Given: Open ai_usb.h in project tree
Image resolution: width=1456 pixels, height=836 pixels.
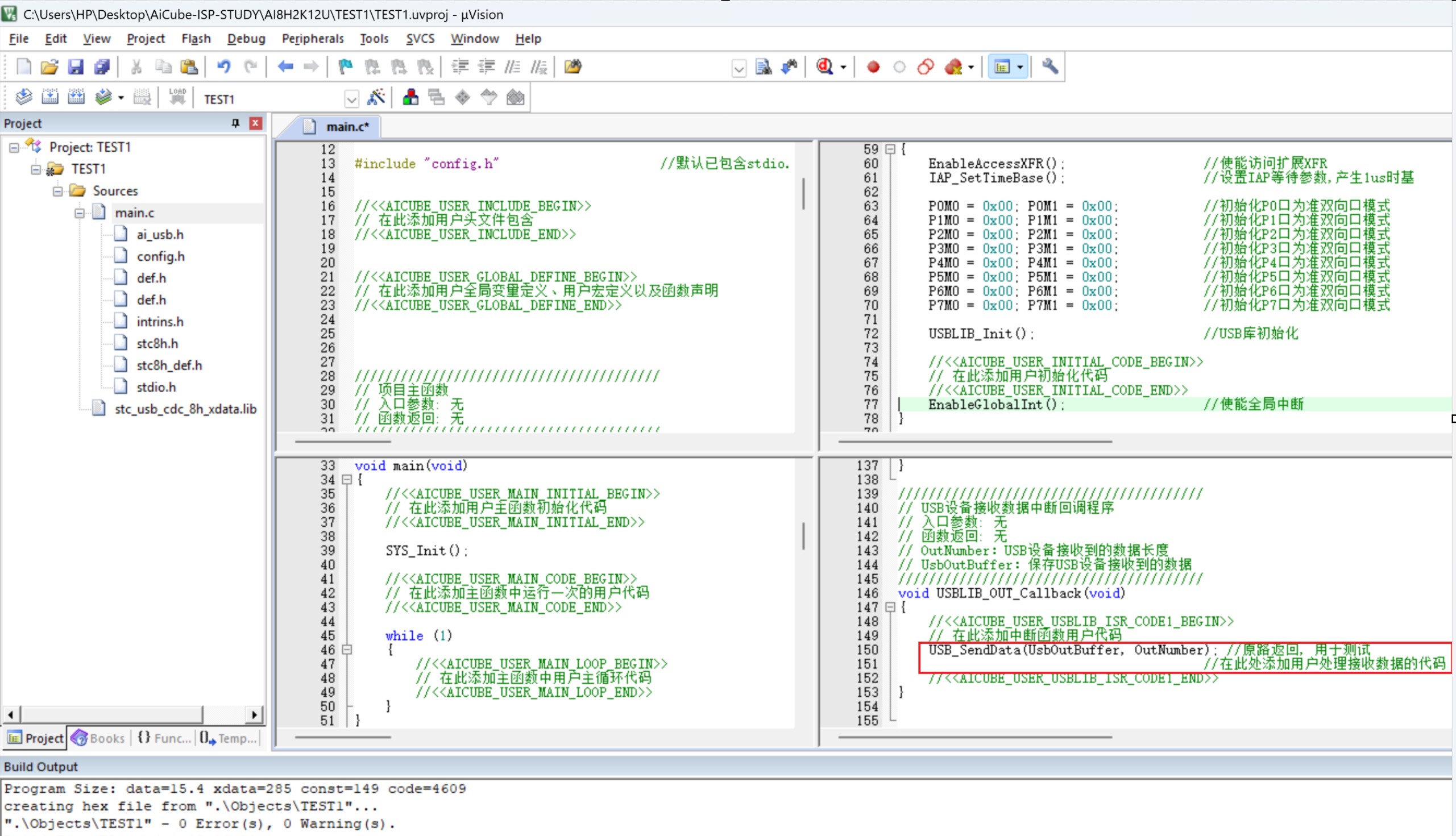Looking at the screenshot, I should tap(160, 234).
